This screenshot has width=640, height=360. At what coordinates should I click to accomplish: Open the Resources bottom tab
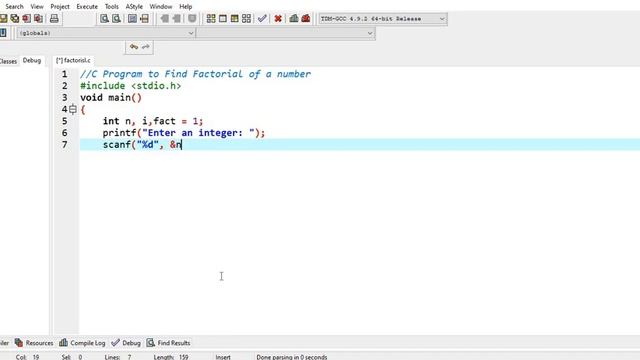click(x=34, y=343)
